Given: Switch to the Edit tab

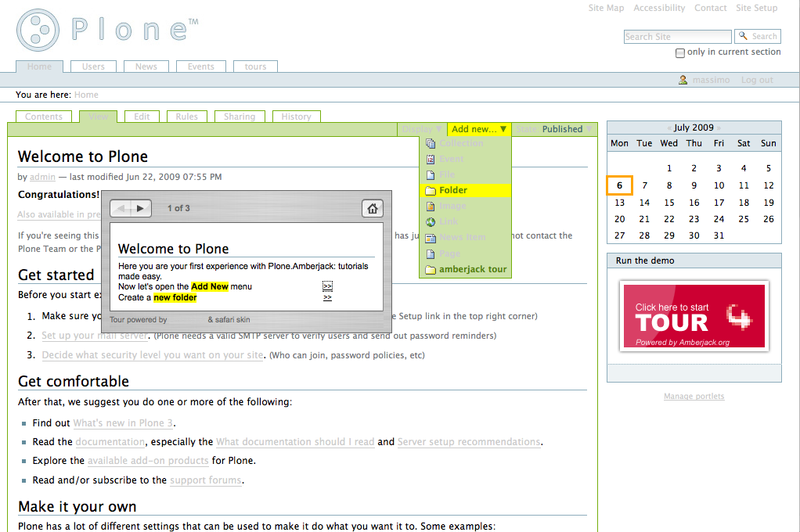Looking at the screenshot, I should pos(142,117).
